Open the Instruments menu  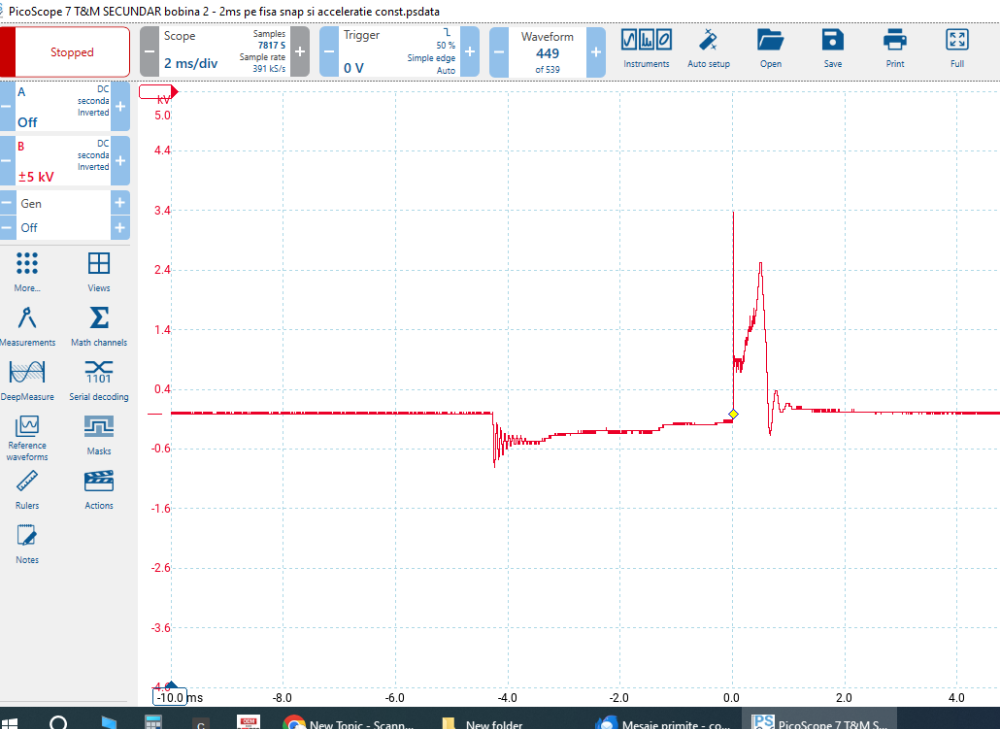click(x=646, y=48)
